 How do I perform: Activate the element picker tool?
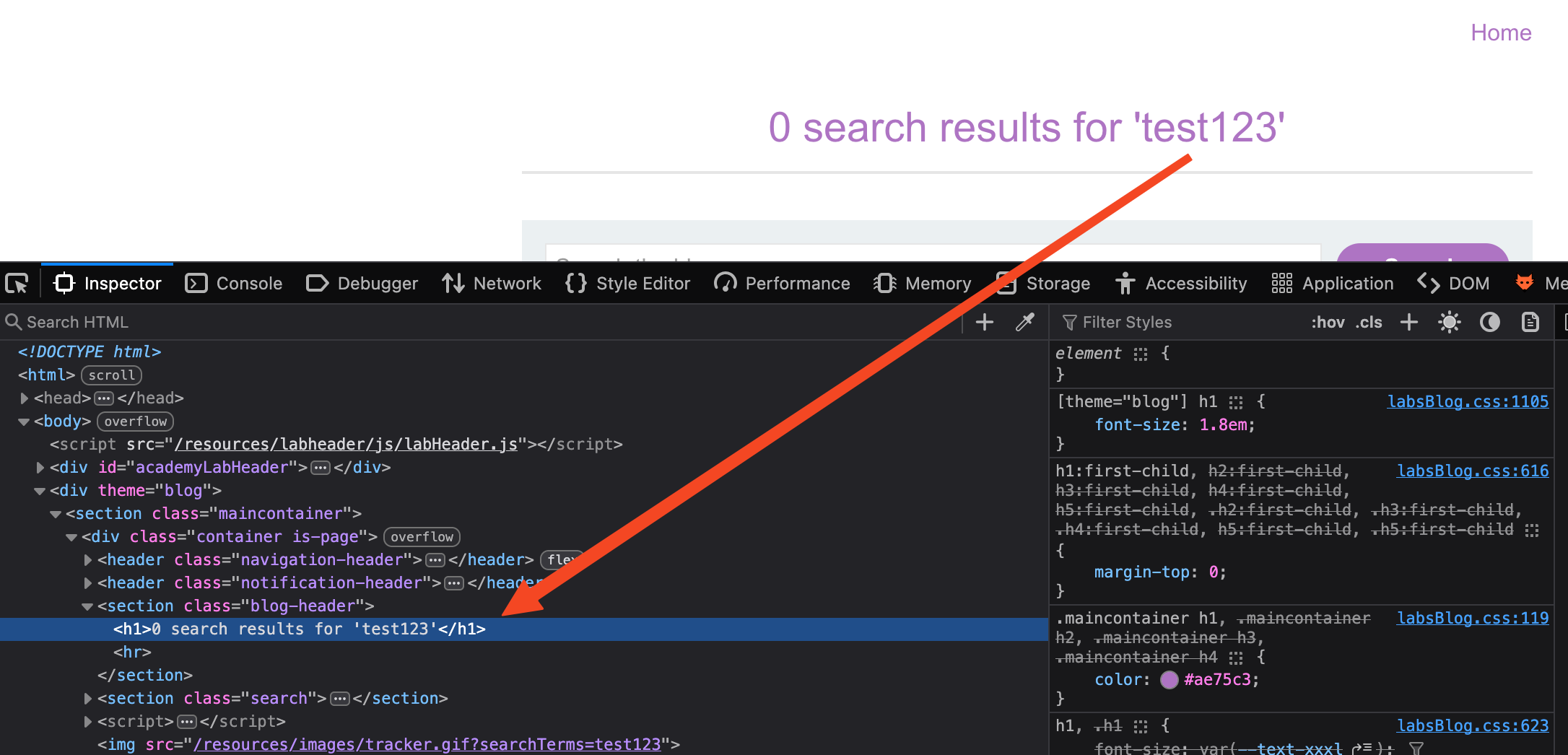17,284
